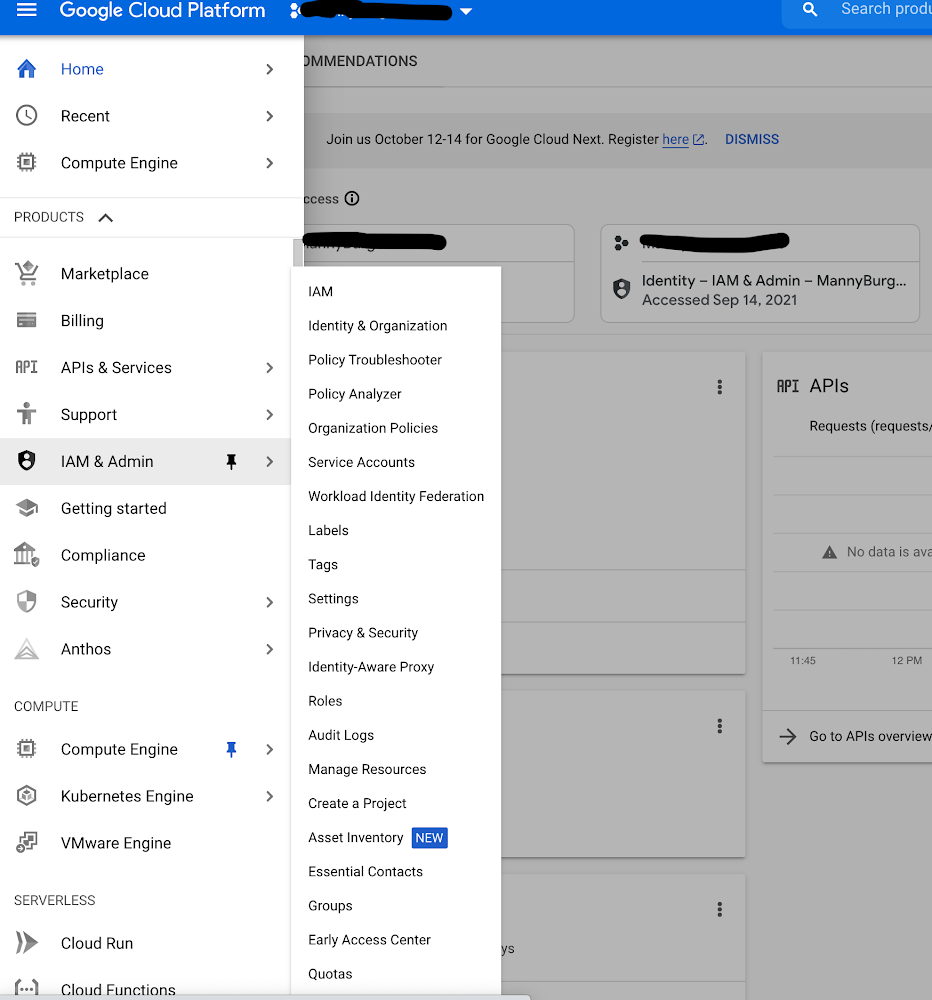The width and height of the screenshot is (932, 1000).
Task: Open the project selector dropdown at the top
Action: 466,11
